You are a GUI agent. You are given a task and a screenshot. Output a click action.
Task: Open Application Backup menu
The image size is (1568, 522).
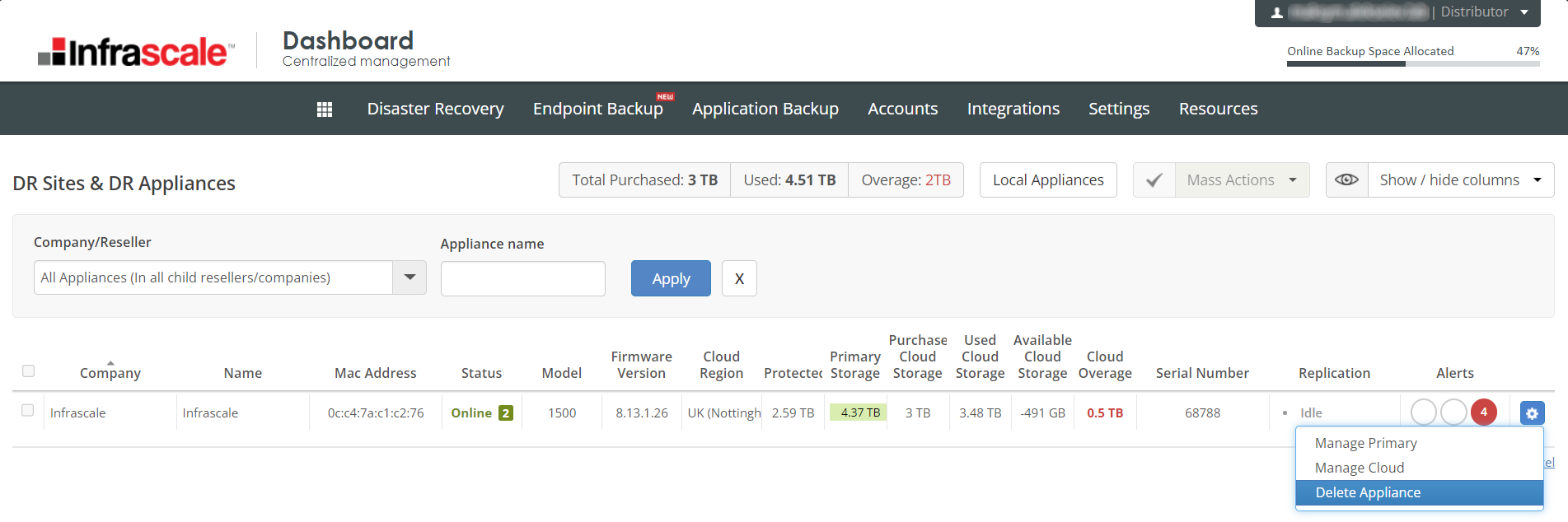pyautogui.click(x=765, y=109)
